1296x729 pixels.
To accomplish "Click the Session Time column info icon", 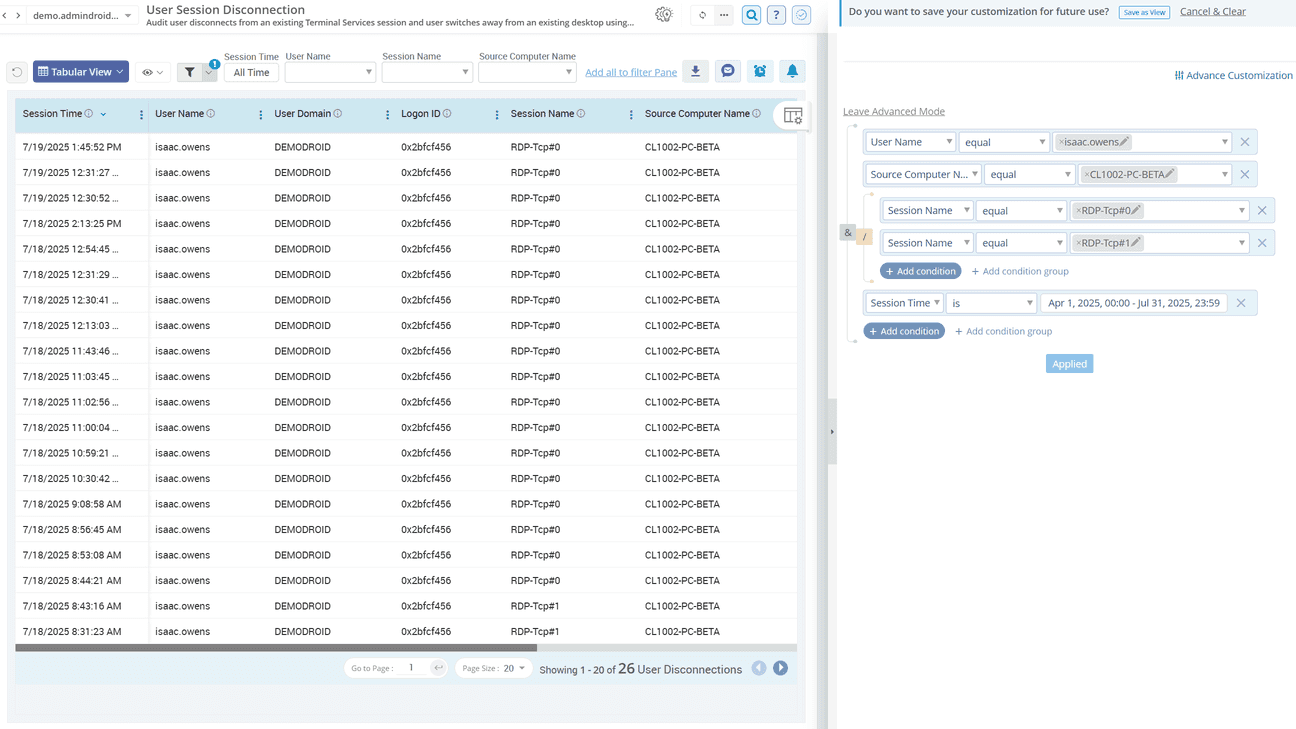I will [x=89, y=114].
